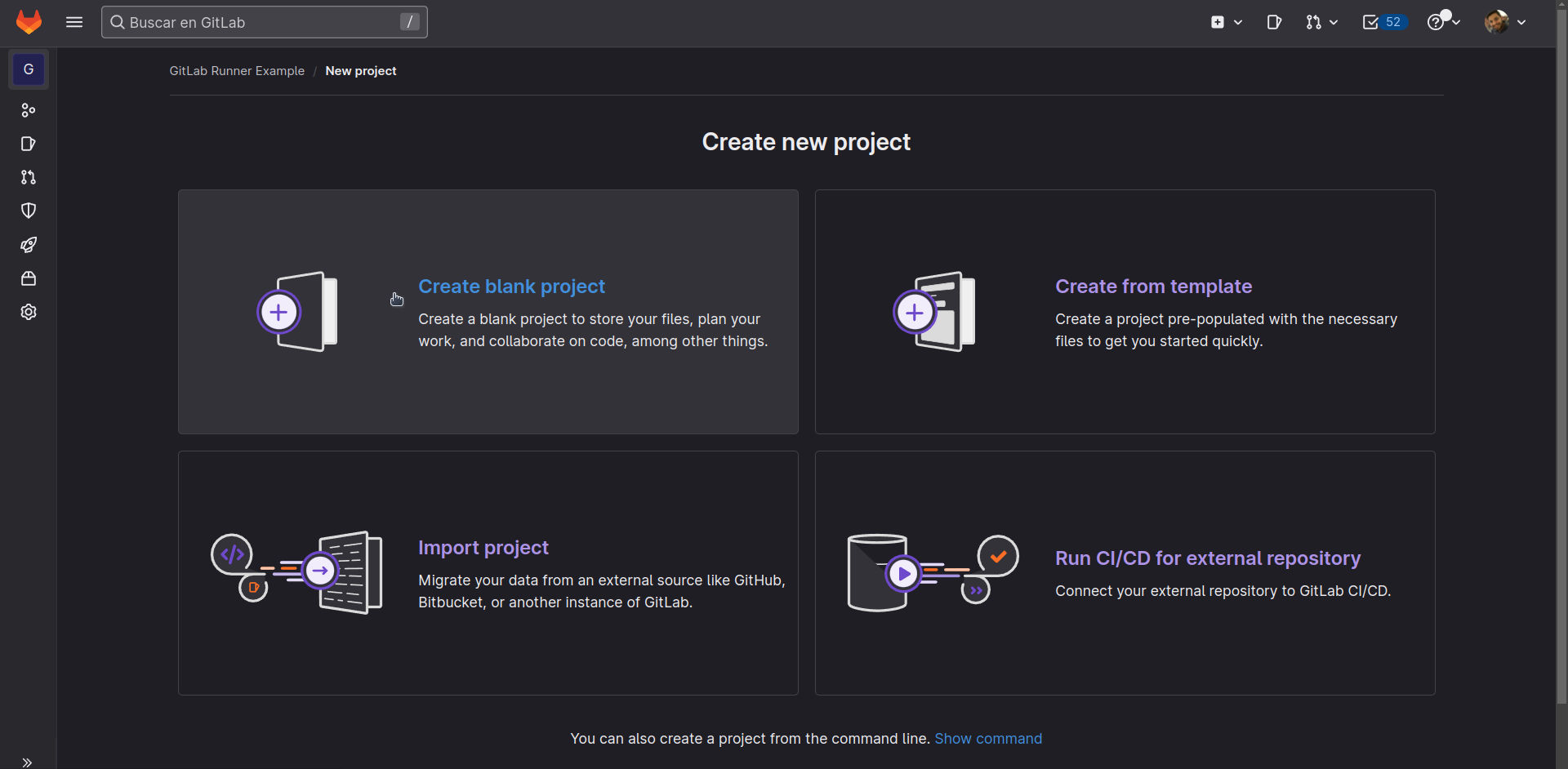Image resolution: width=1568 pixels, height=769 pixels.
Task: Open the Security shield sidebar icon
Action: [x=29, y=211]
